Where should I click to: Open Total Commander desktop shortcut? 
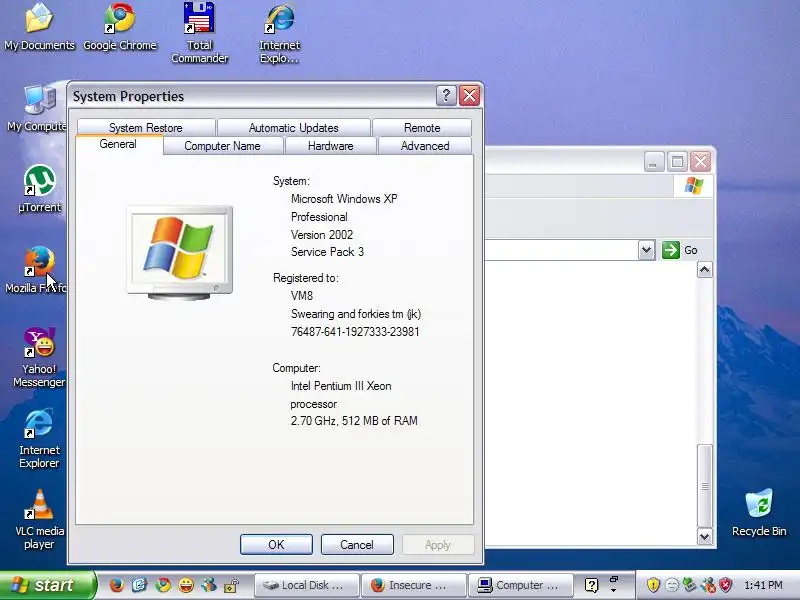[199, 33]
